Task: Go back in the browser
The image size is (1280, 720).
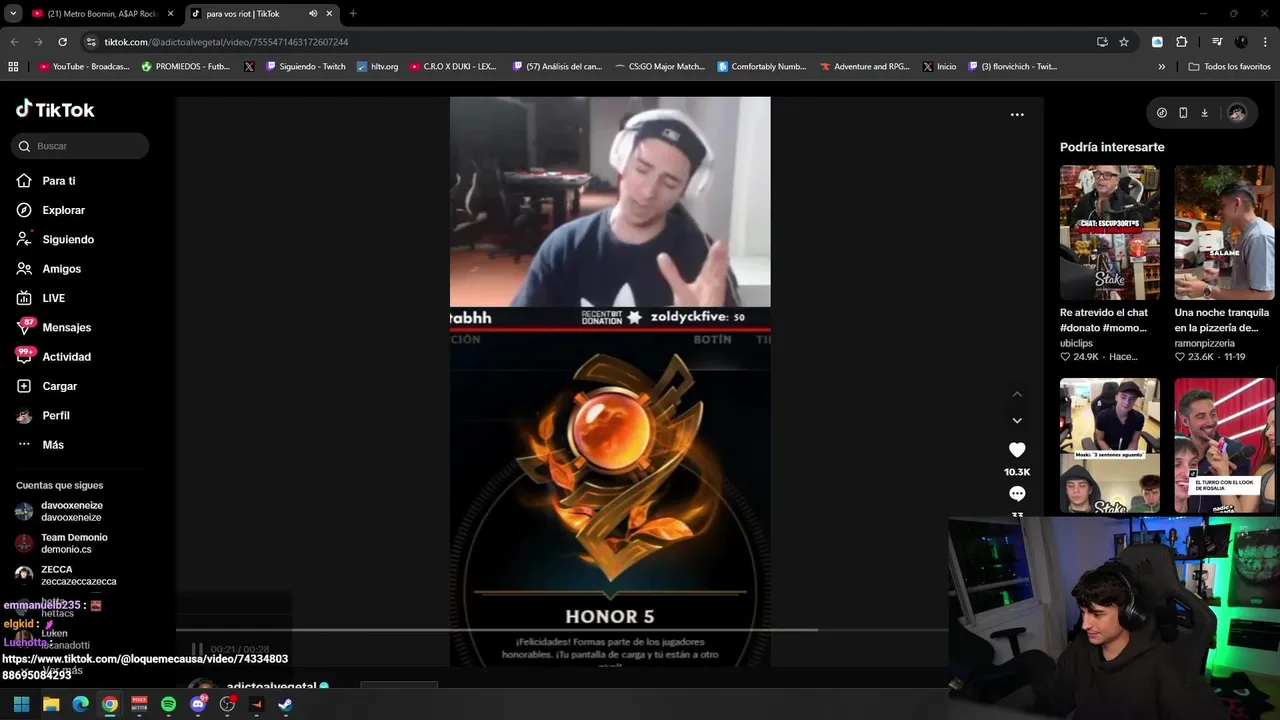Action: [14, 42]
